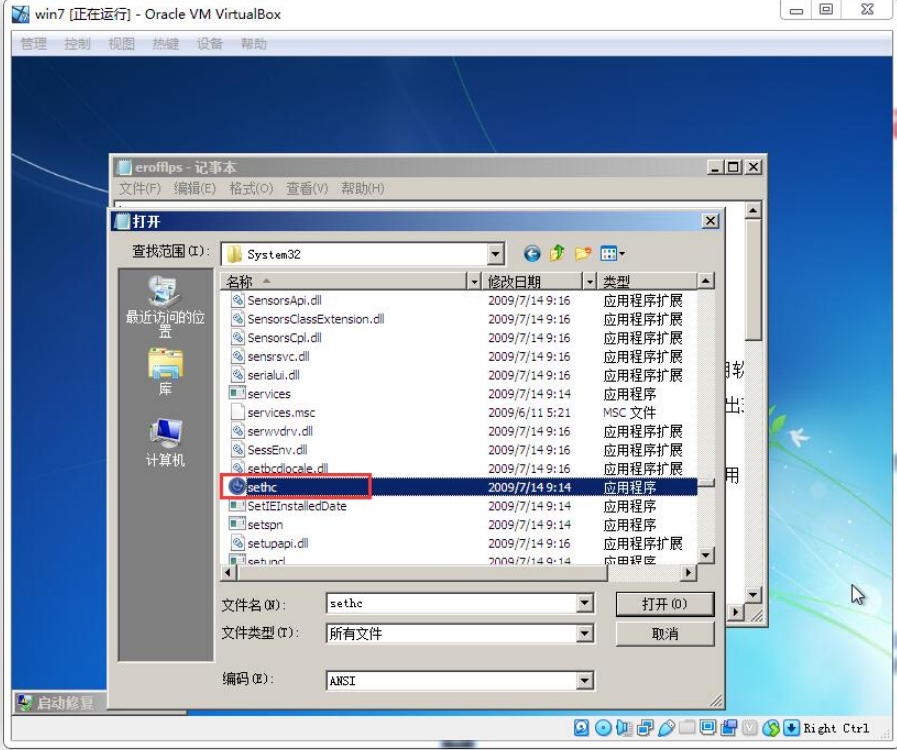
Task: Click VirtualBox hard disk activity status icon
Action: [581, 728]
